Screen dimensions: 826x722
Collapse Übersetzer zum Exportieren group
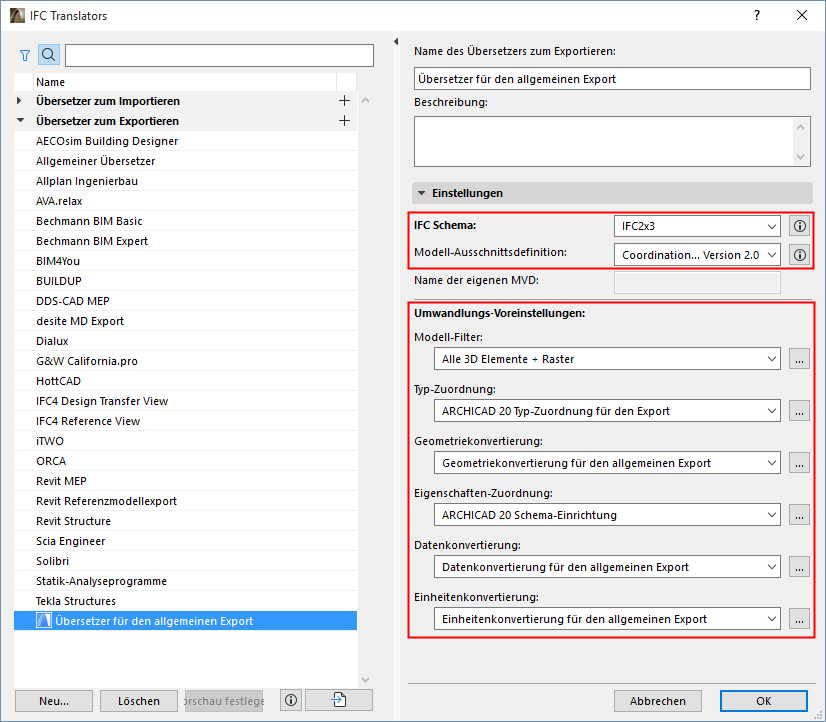21,121
